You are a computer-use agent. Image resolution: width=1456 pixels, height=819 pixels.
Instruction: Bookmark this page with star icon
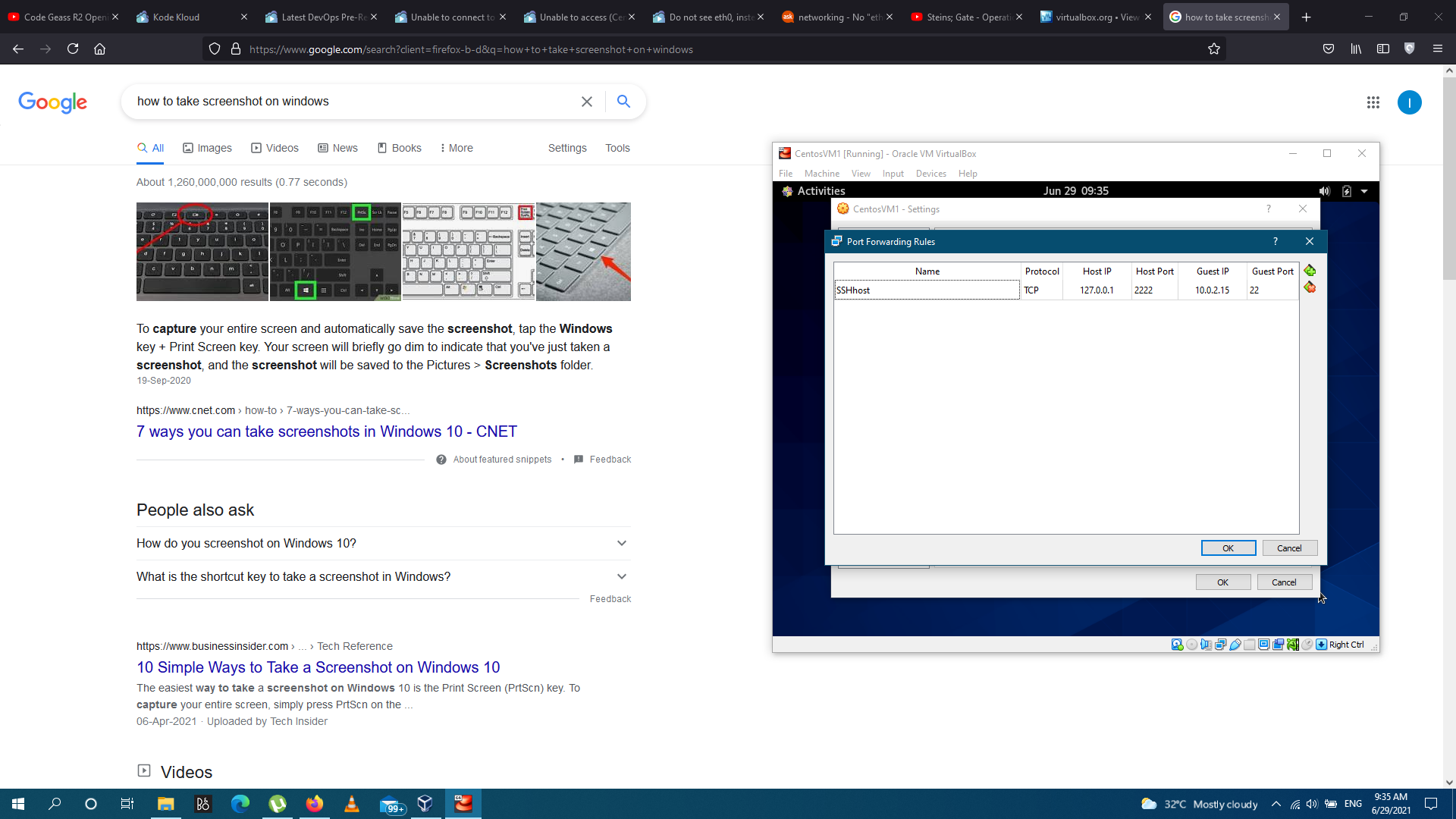point(1213,49)
